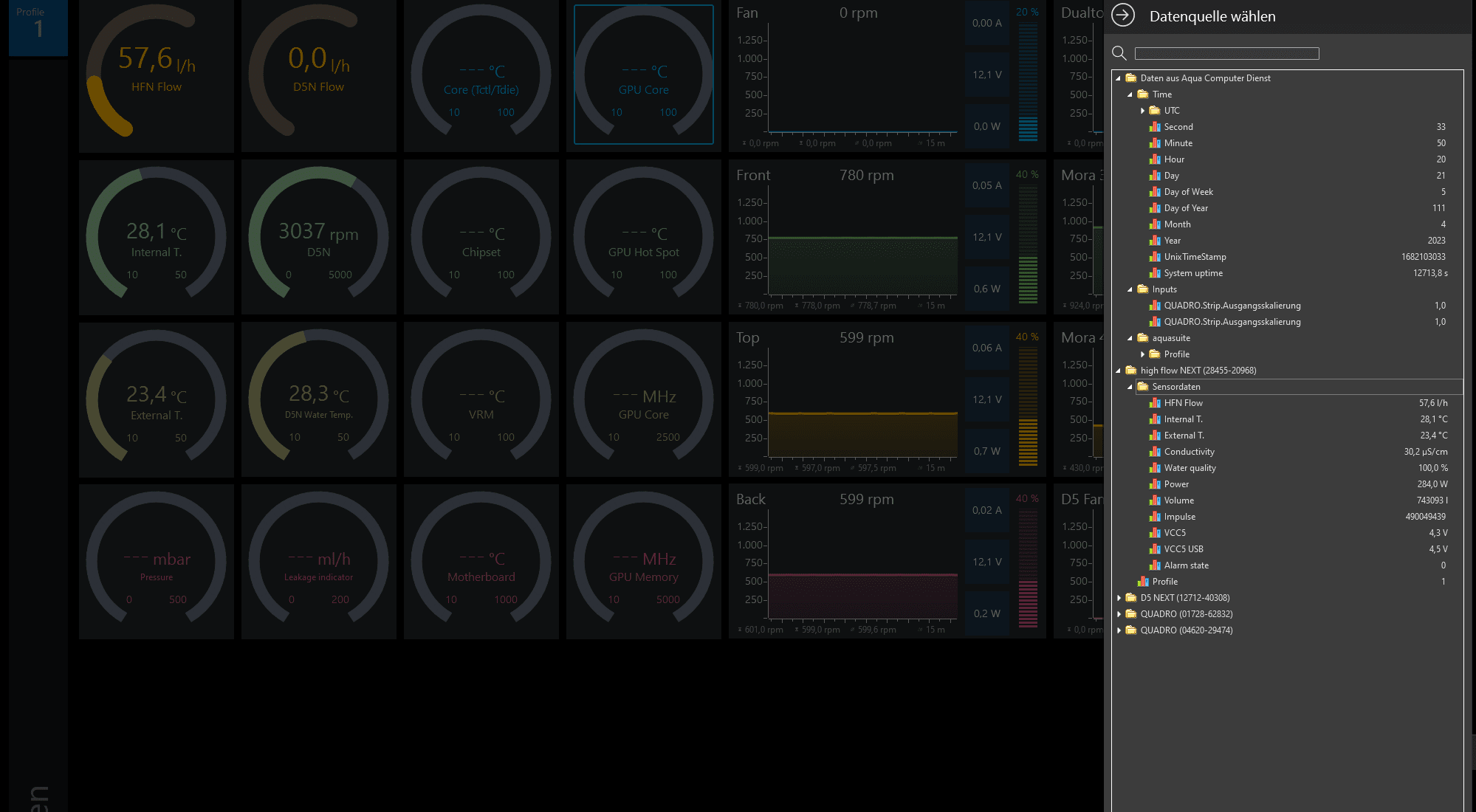Collapse the Time folder
Image resolution: width=1476 pixels, height=812 pixels.
[1130, 94]
